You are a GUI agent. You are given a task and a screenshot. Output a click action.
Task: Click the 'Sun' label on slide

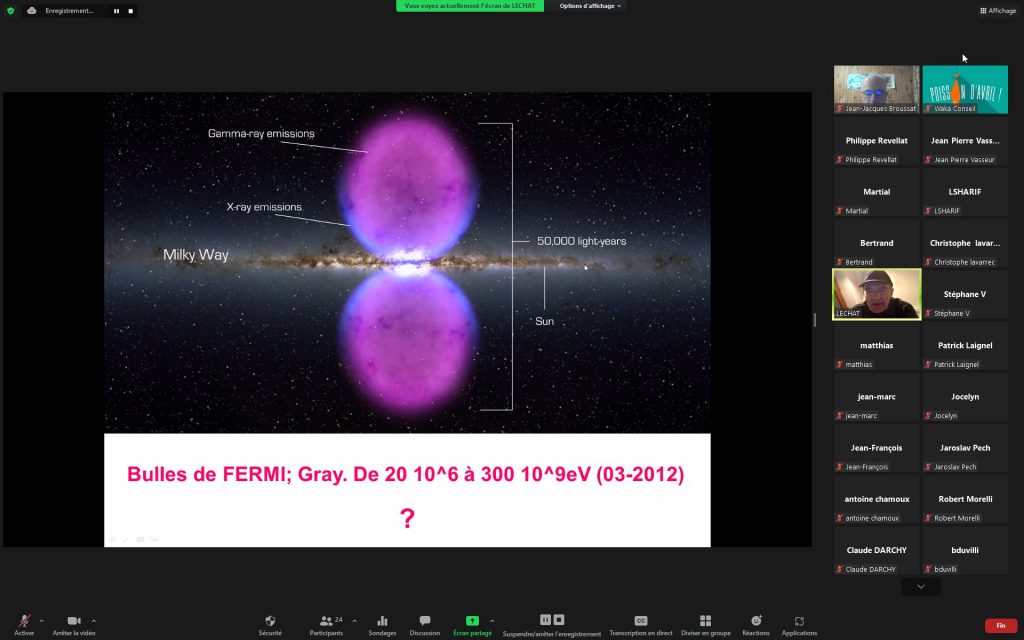545,321
